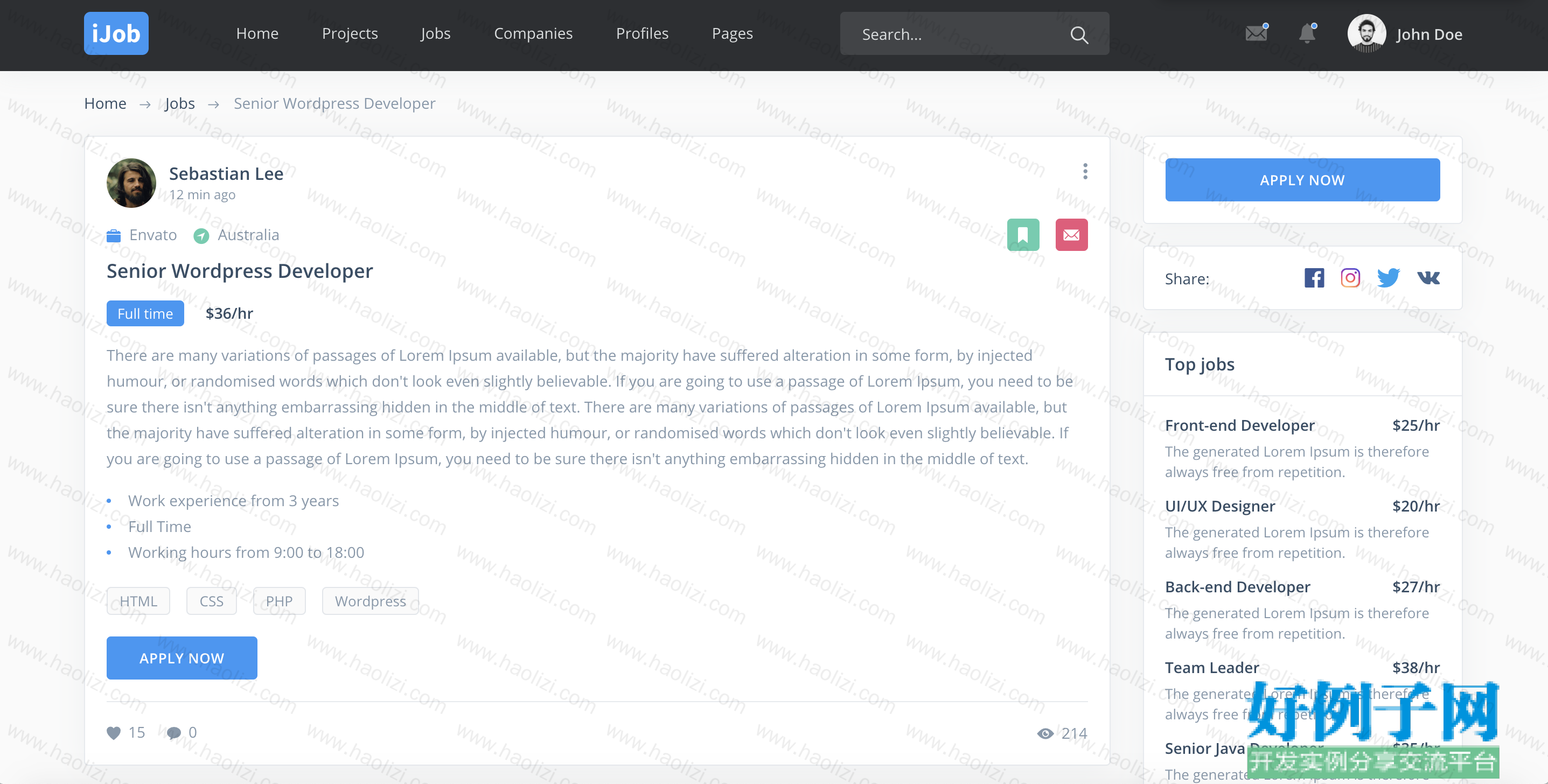
Task: Go to Home in the breadcrumb
Action: point(105,104)
